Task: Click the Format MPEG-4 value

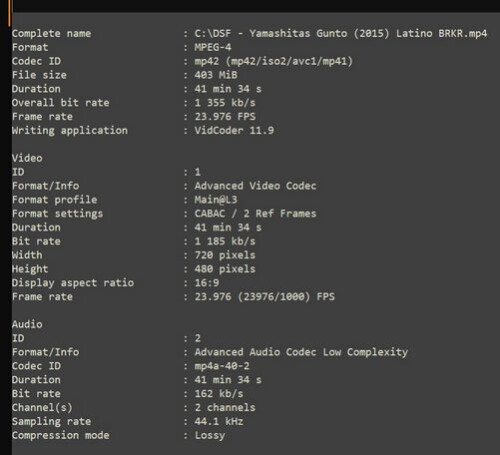Action: [x=213, y=47]
